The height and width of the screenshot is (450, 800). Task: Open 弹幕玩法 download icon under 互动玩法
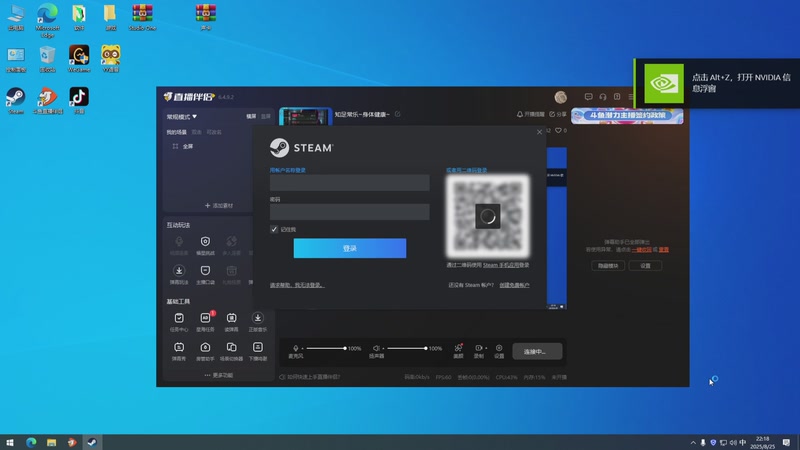tap(179, 274)
